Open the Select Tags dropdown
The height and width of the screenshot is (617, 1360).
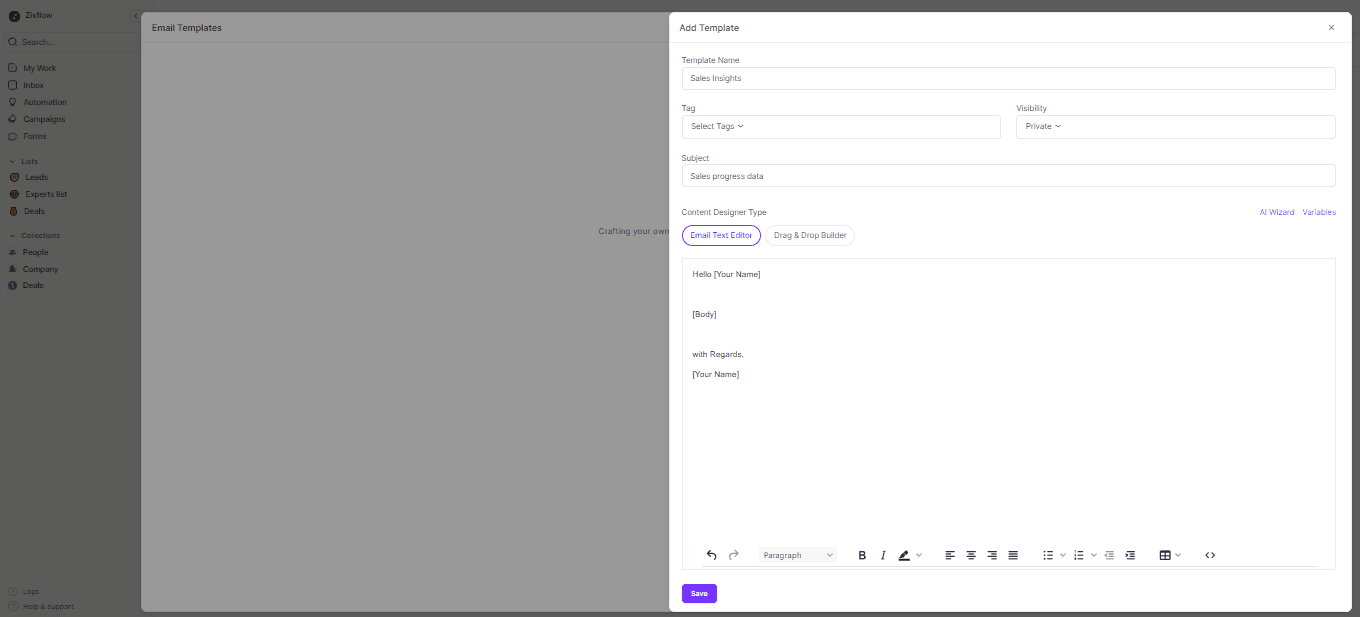pos(715,126)
